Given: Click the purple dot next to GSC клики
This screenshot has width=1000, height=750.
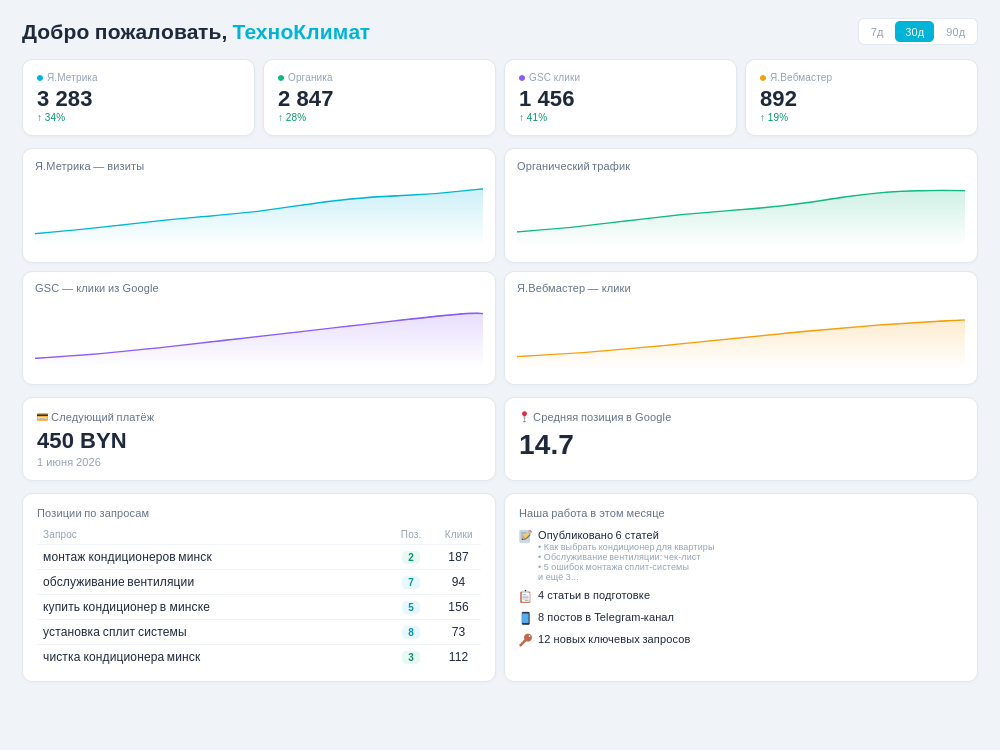Looking at the screenshot, I should tap(522, 78).
